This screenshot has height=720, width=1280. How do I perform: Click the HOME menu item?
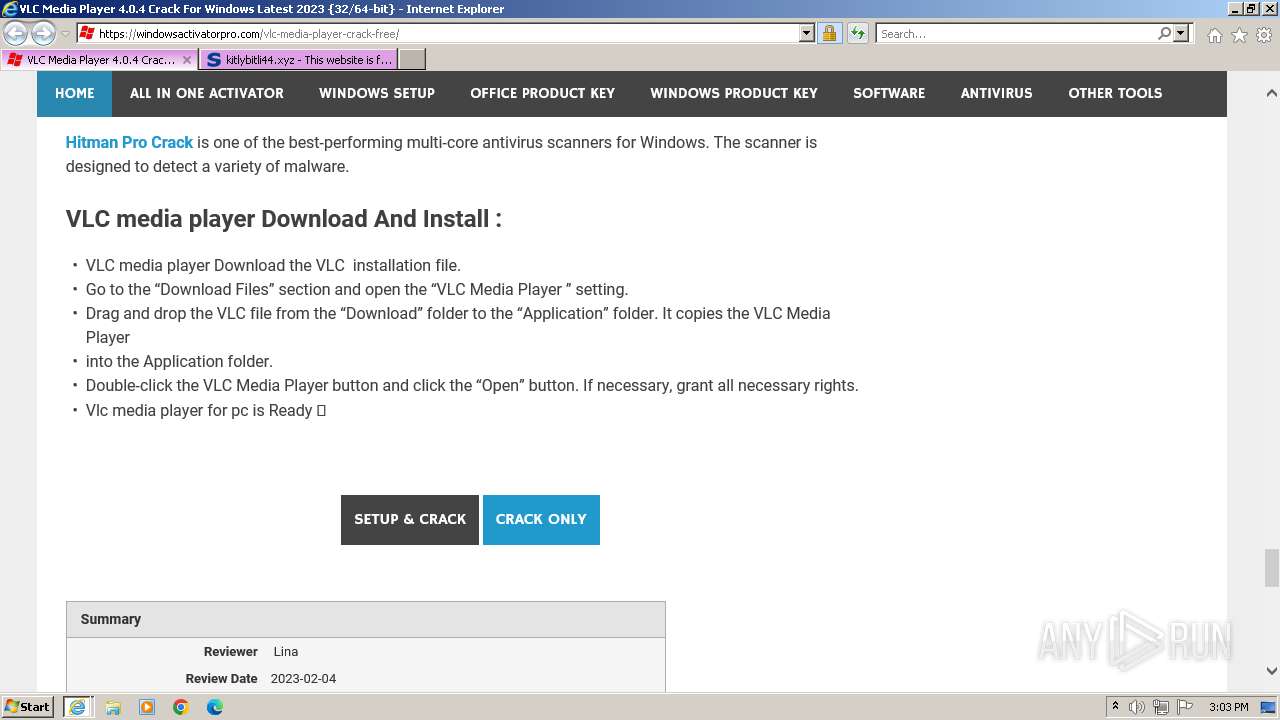pos(75,93)
